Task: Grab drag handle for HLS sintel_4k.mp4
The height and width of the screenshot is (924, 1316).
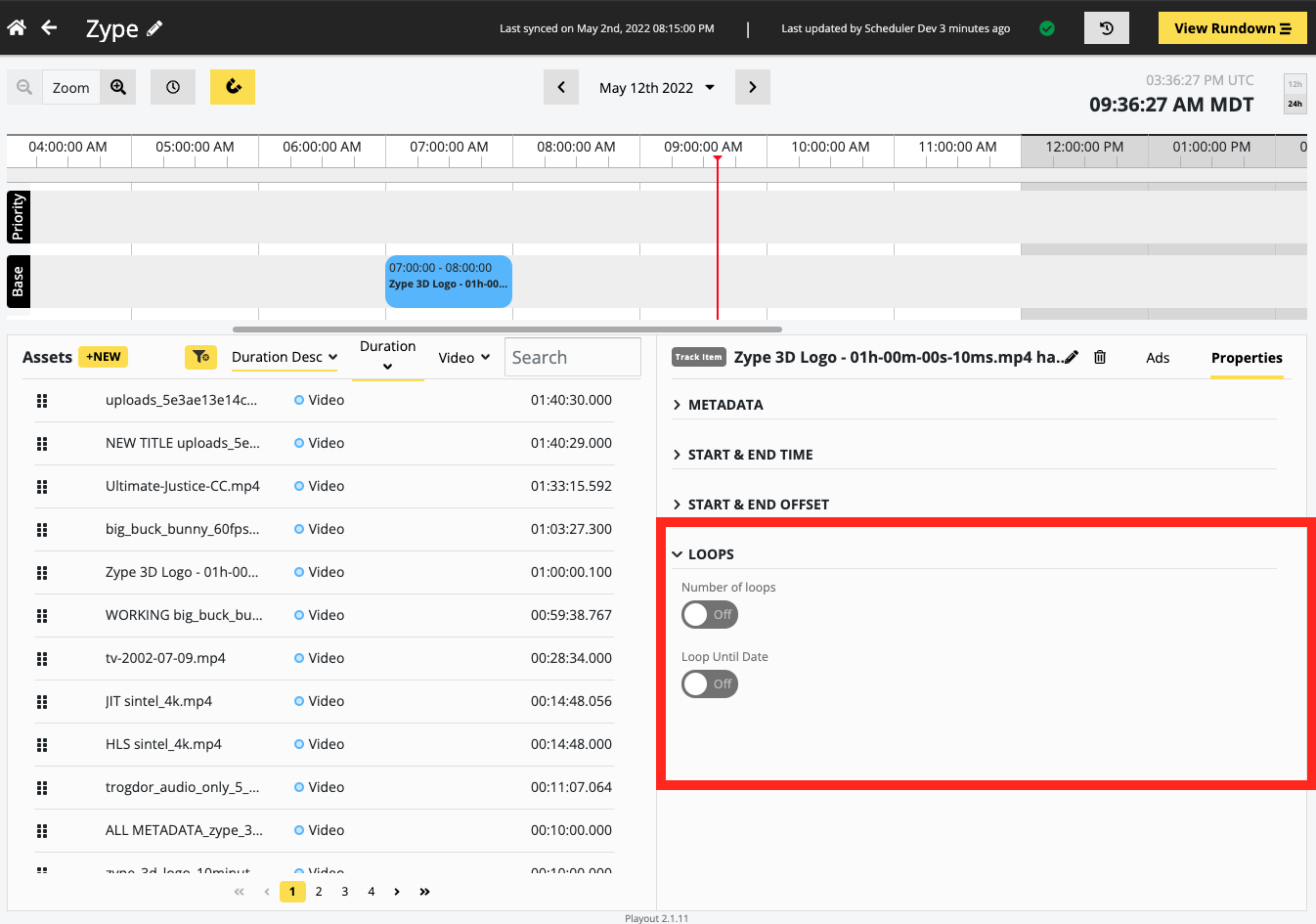Action: (42, 744)
